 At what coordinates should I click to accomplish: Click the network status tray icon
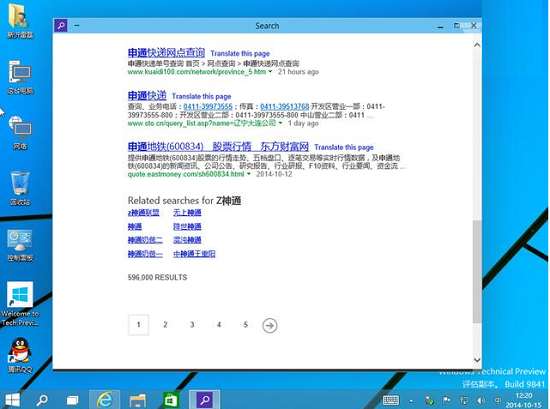(464, 400)
